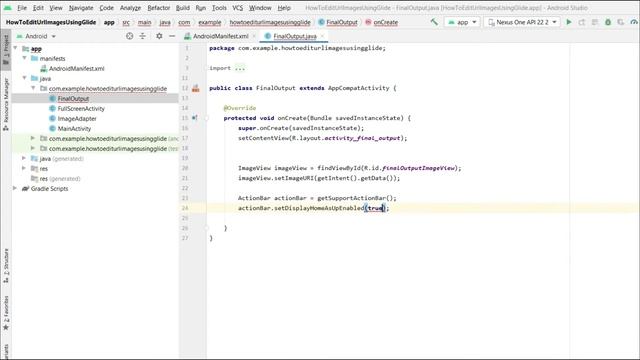This screenshot has width=640, height=360.
Task: Switch to AndroidManifest.xml editor tab
Action: coord(220,36)
